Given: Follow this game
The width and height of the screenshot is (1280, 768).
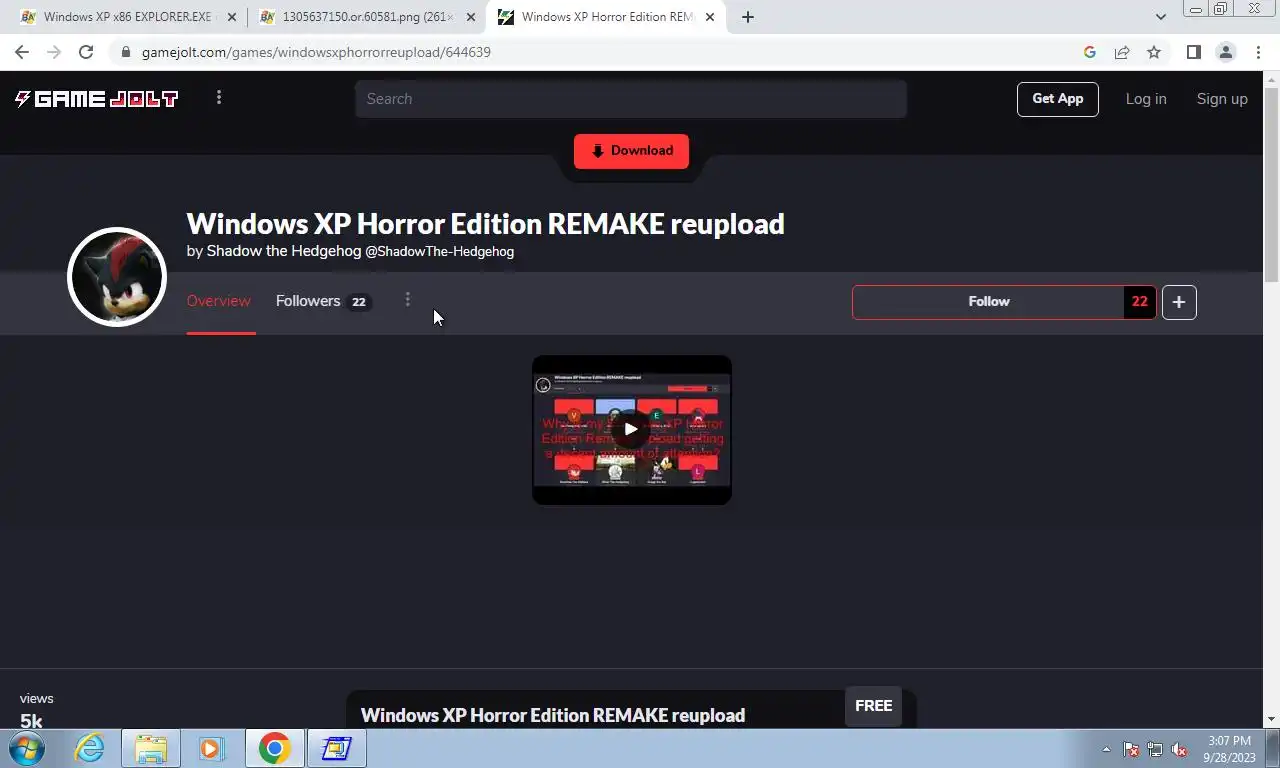Looking at the screenshot, I should coord(988,302).
